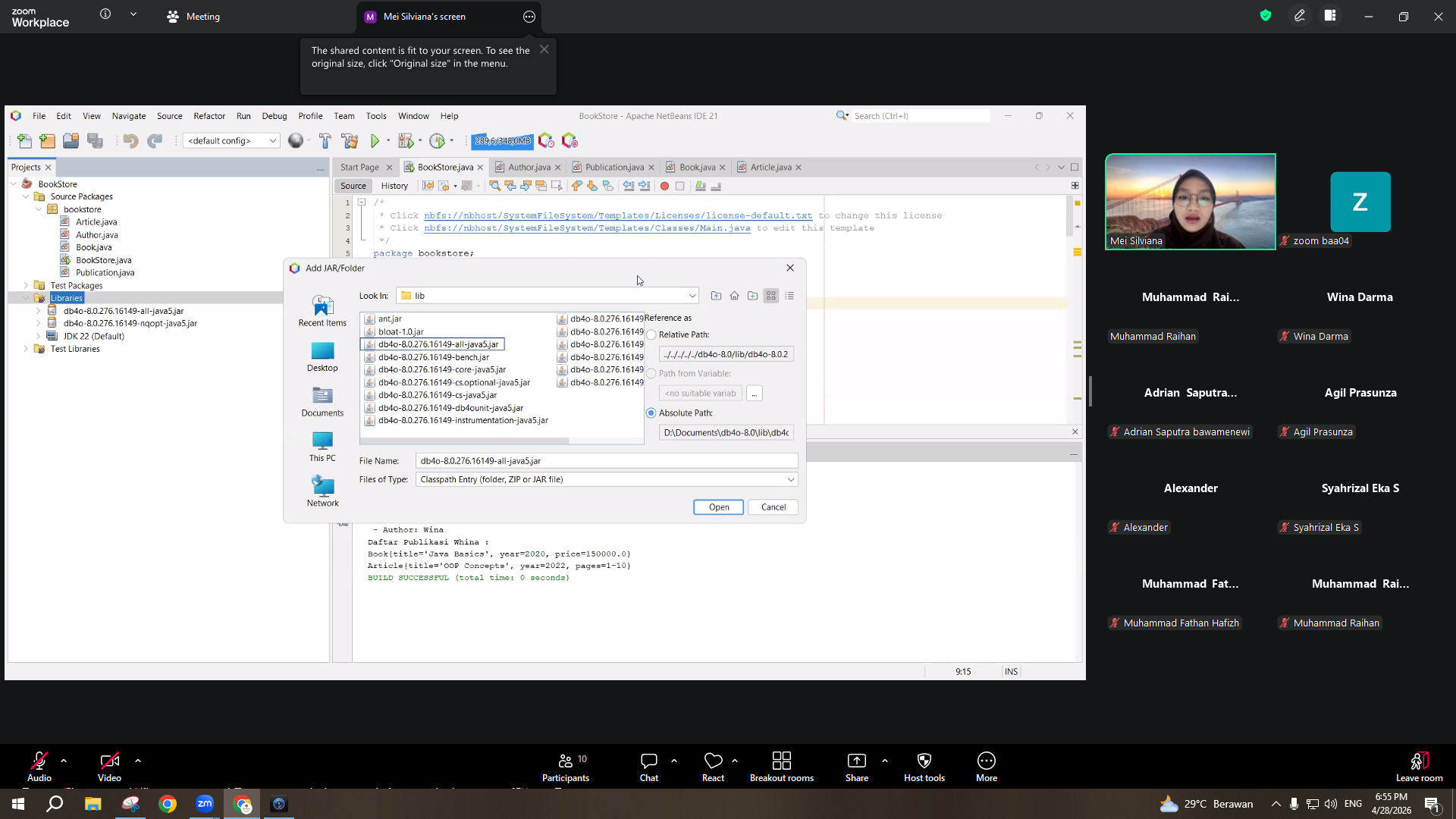Image resolution: width=1456 pixels, height=819 pixels.
Task: Expand the Test Libraries tree node
Action: coord(26,350)
